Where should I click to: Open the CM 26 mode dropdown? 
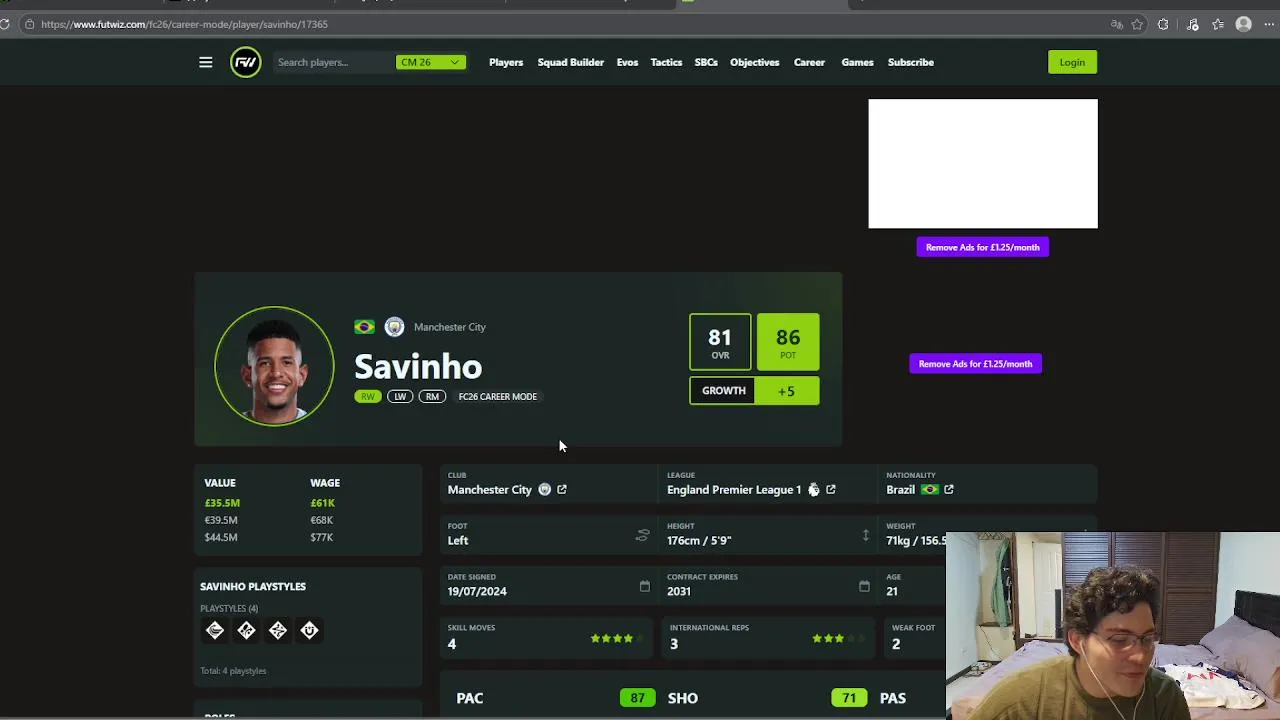(431, 62)
